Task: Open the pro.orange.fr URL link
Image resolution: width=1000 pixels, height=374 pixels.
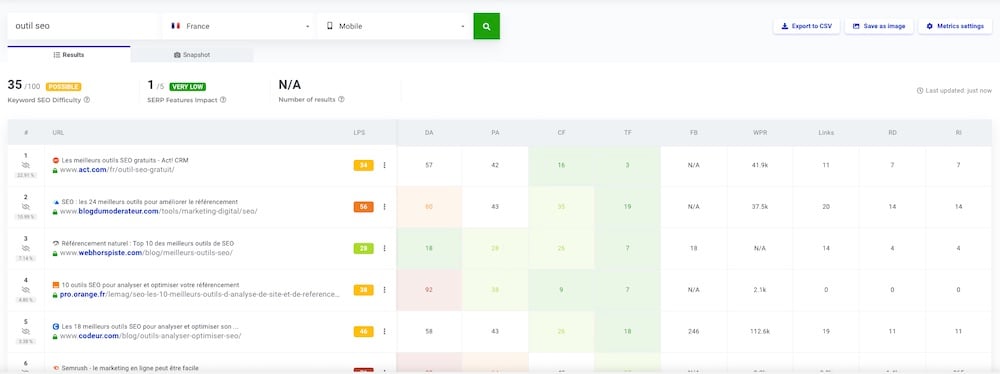Action: pos(200,294)
